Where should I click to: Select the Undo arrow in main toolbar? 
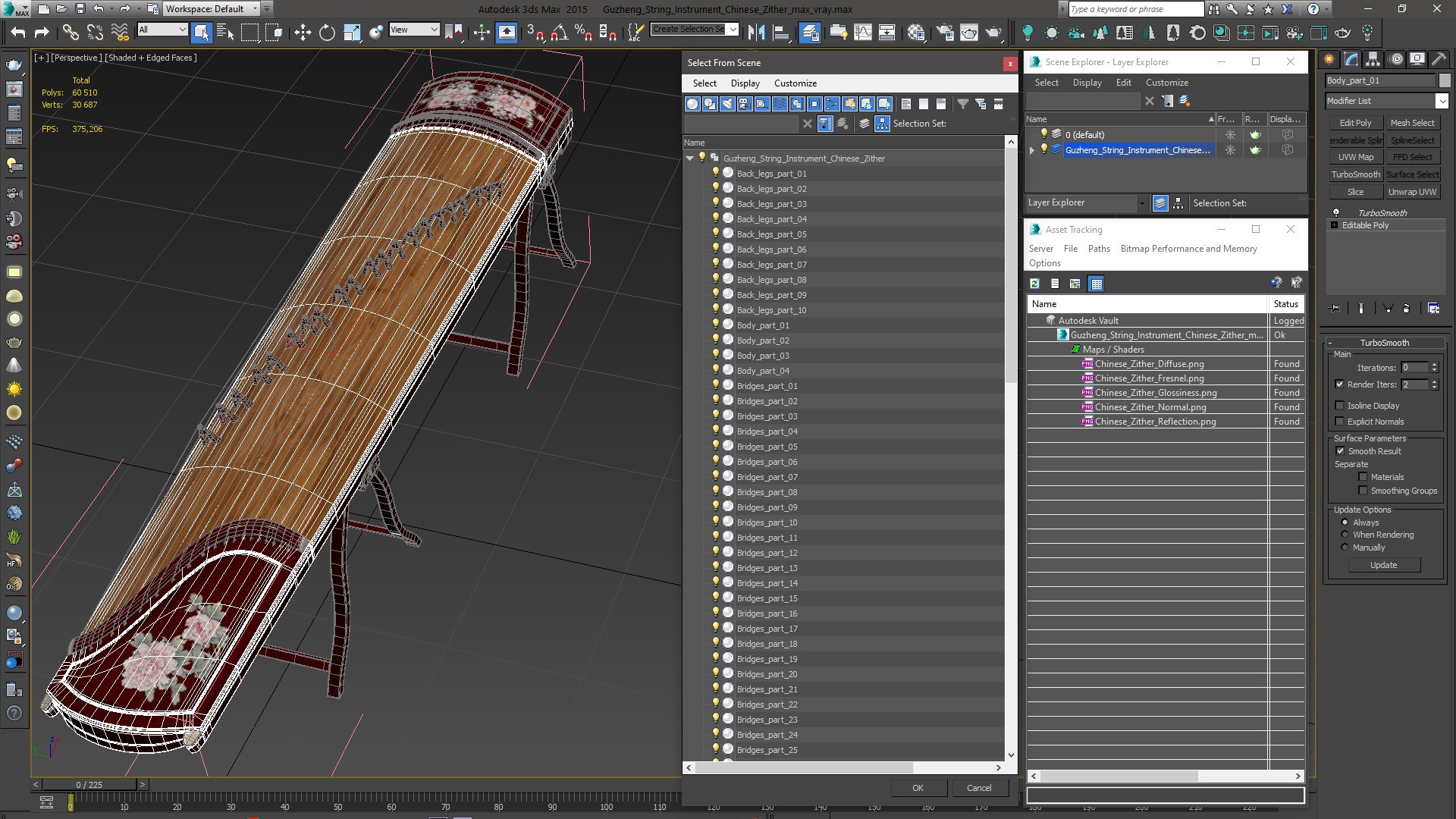tap(18, 32)
